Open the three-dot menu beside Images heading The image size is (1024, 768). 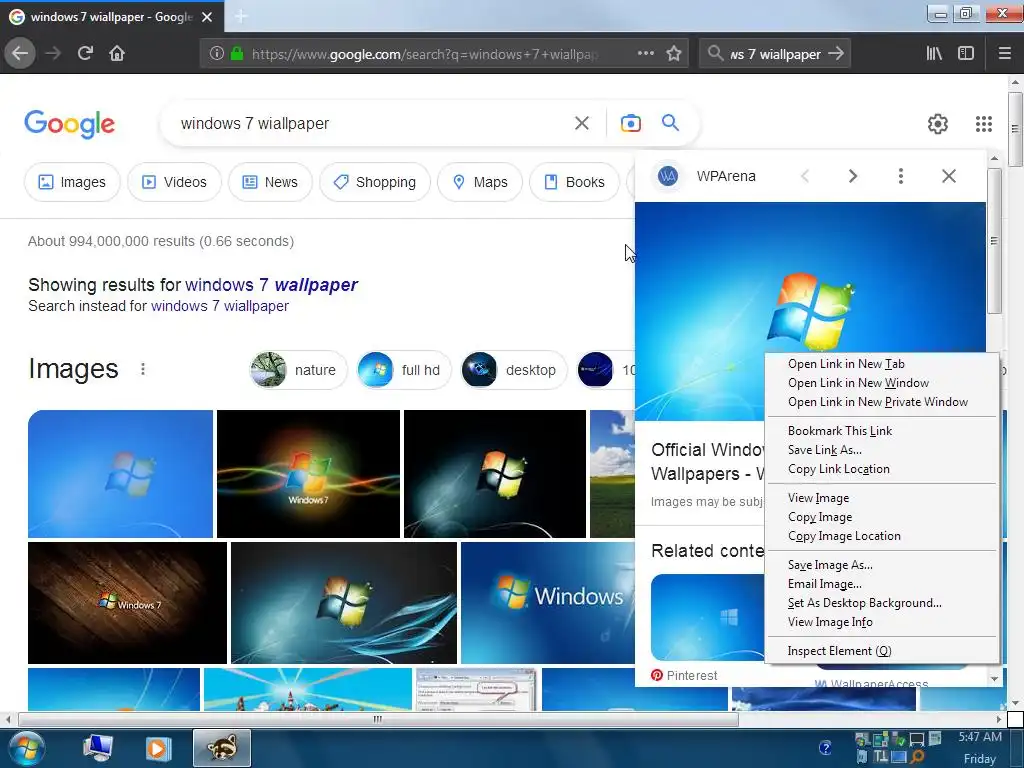click(143, 369)
